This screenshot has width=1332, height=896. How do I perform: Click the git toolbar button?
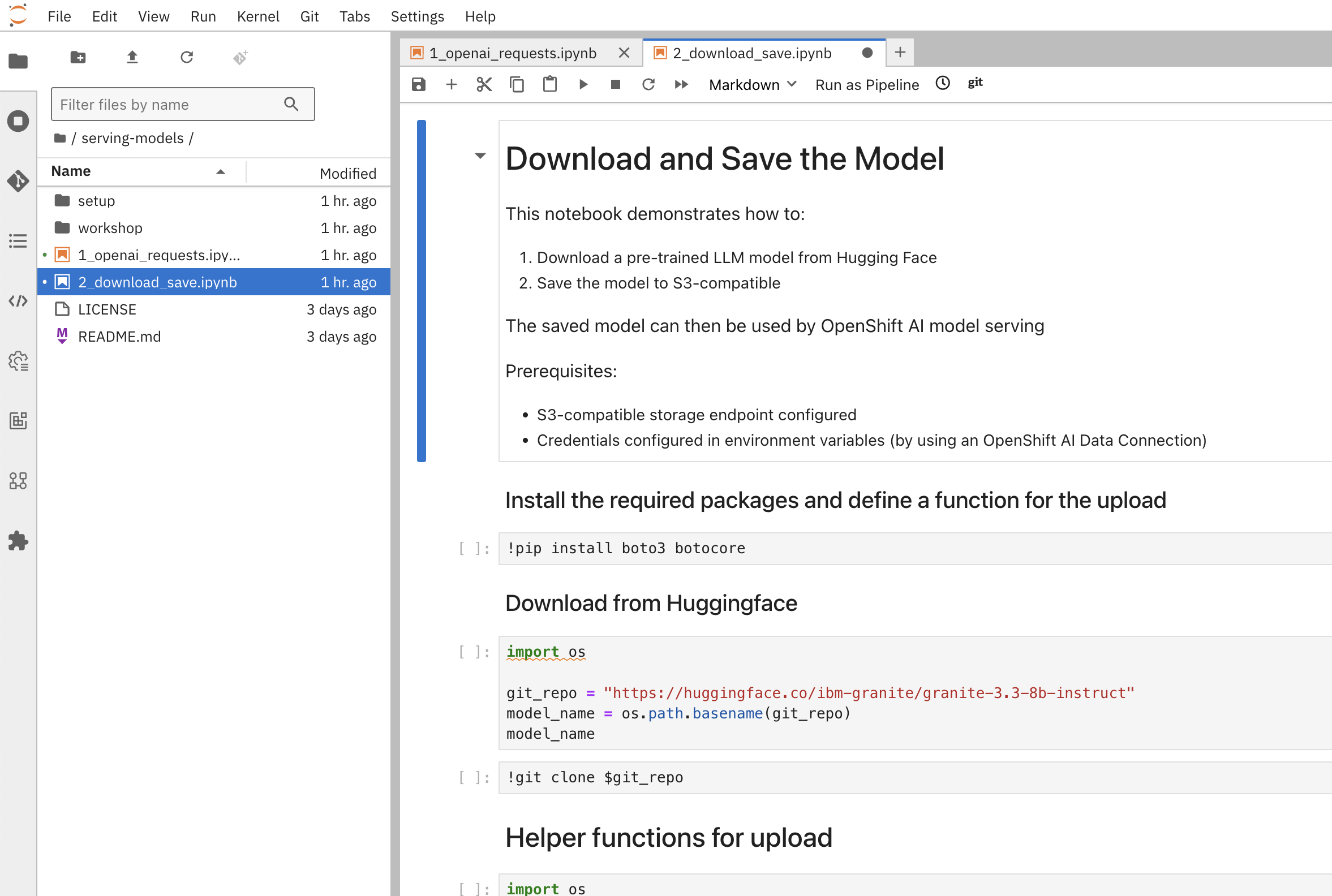(976, 83)
